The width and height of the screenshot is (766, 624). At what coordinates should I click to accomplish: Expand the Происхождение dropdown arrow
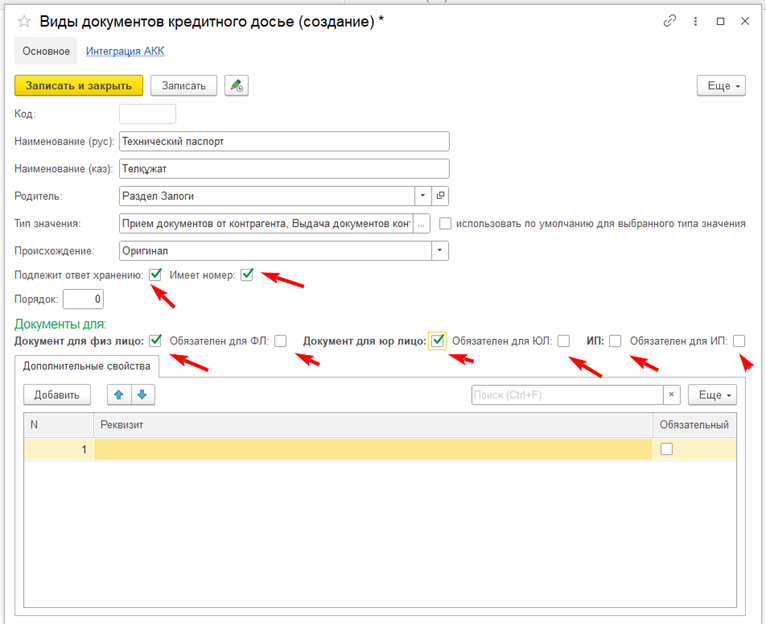(440, 251)
